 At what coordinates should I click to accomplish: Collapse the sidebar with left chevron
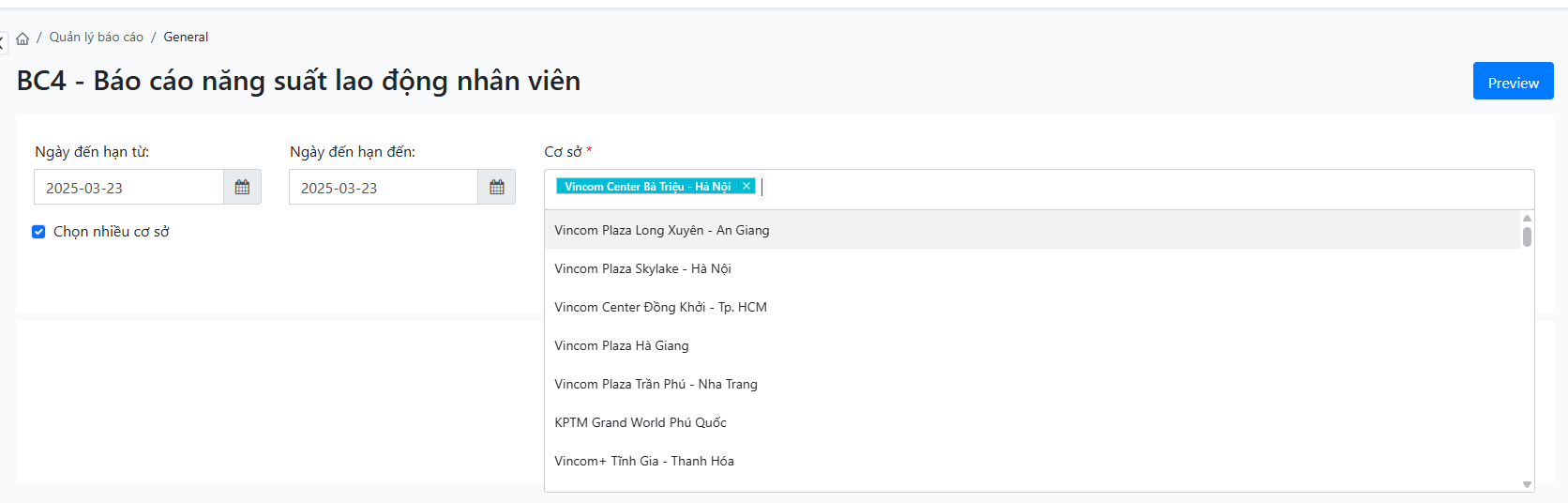click(3, 41)
